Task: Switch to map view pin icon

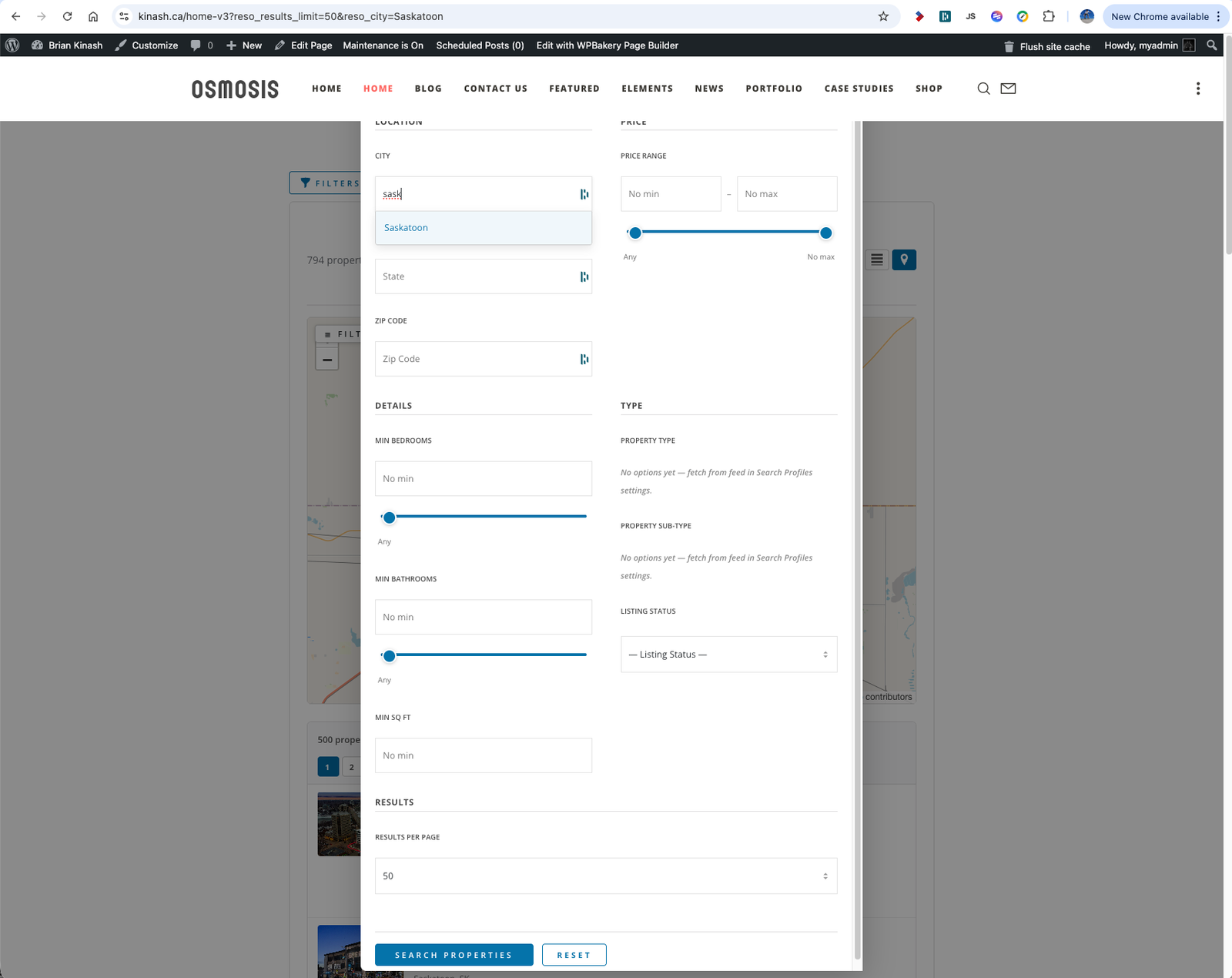Action: click(904, 260)
